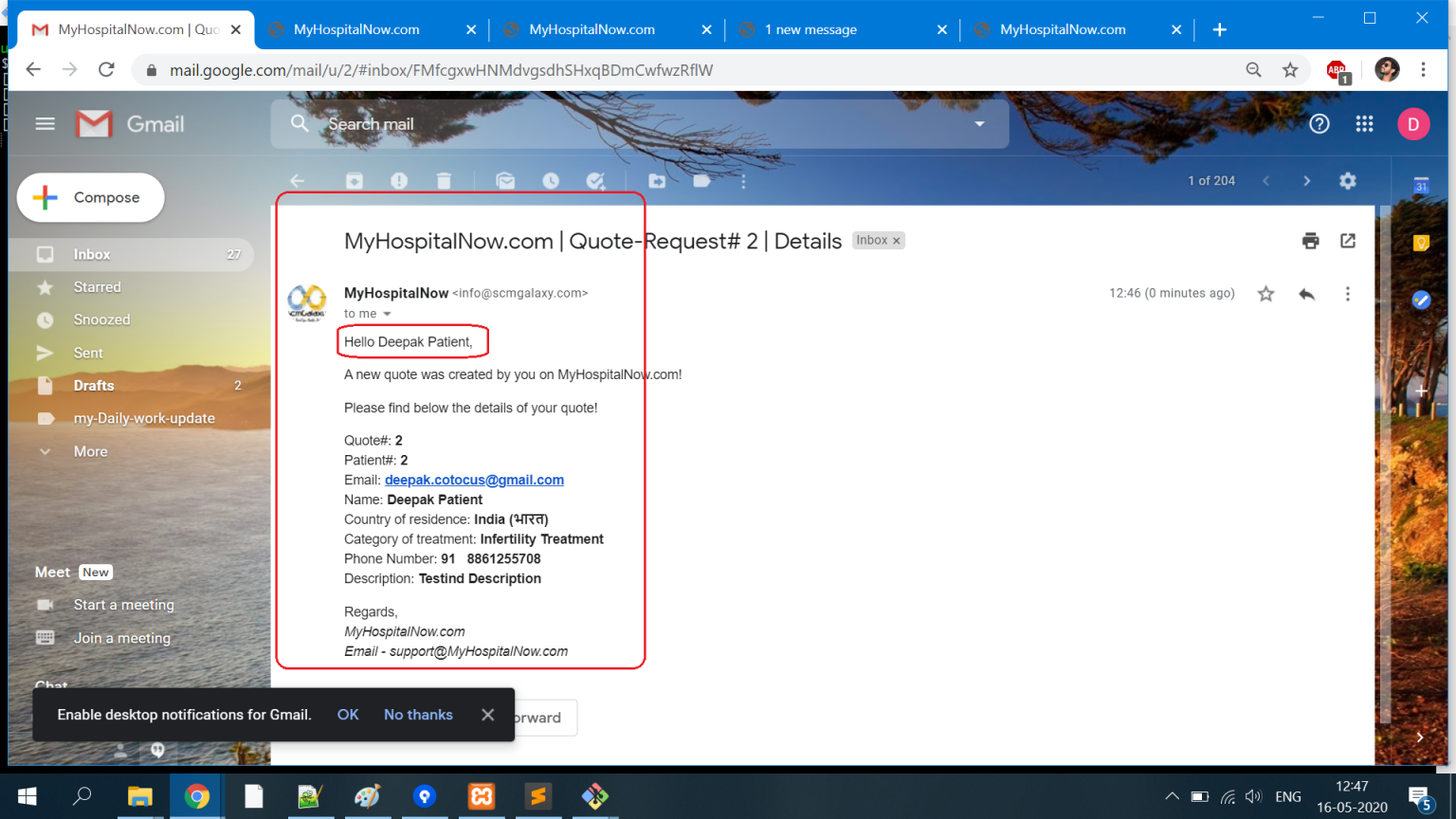Dismiss the desktop notifications banner
This screenshot has height=819, width=1456.
coord(487,715)
